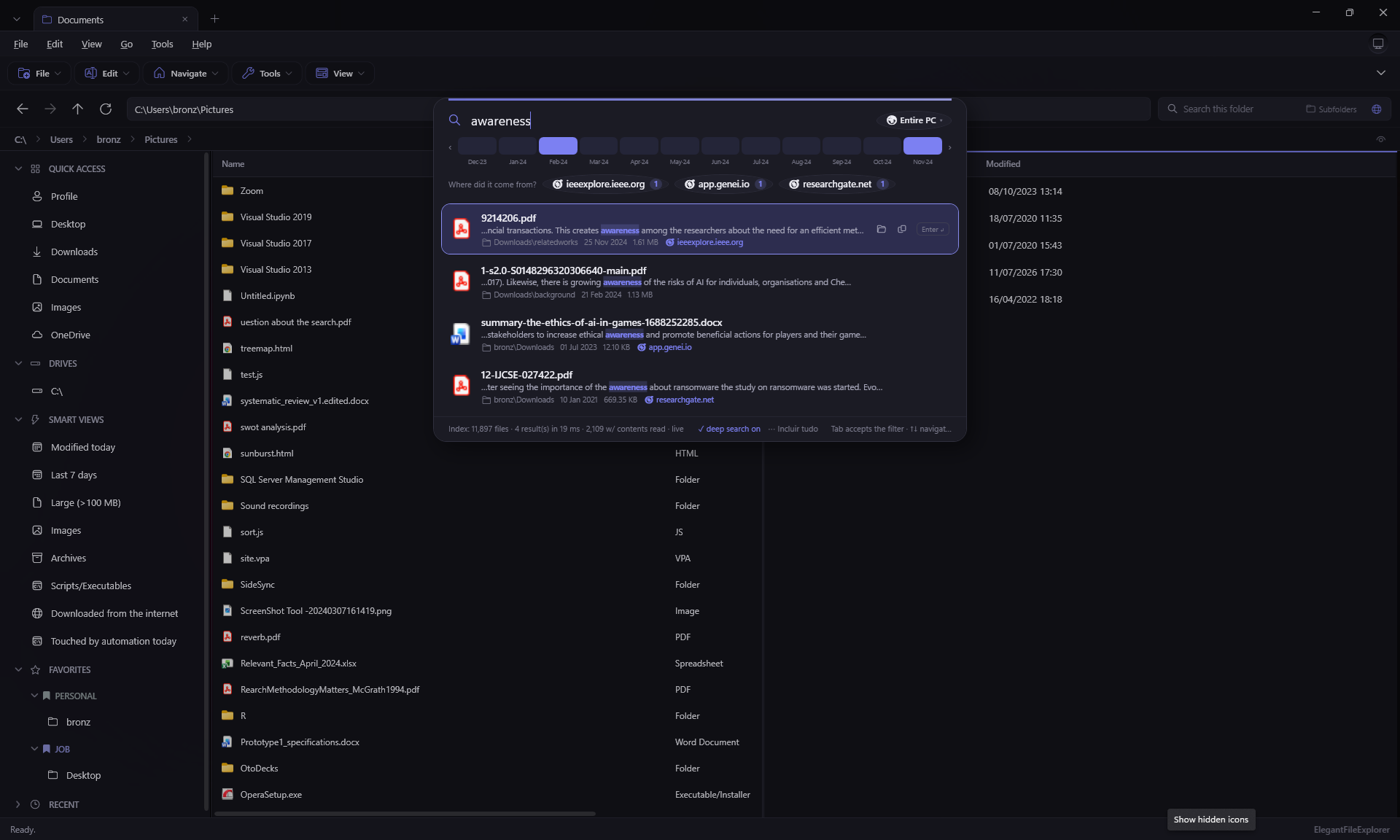Expand the RECENT section
Image resolution: width=1400 pixels, height=840 pixels.
pos(18,805)
